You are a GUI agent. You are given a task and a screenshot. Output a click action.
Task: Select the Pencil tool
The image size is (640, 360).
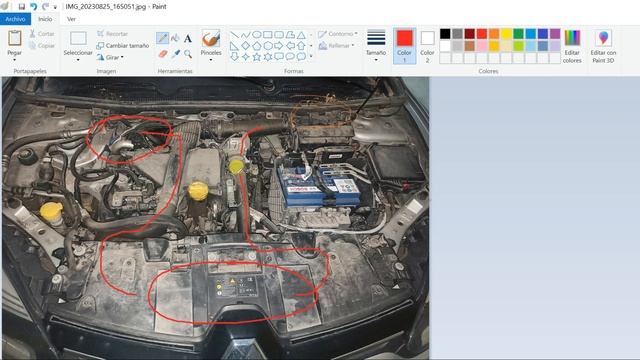pos(162,38)
